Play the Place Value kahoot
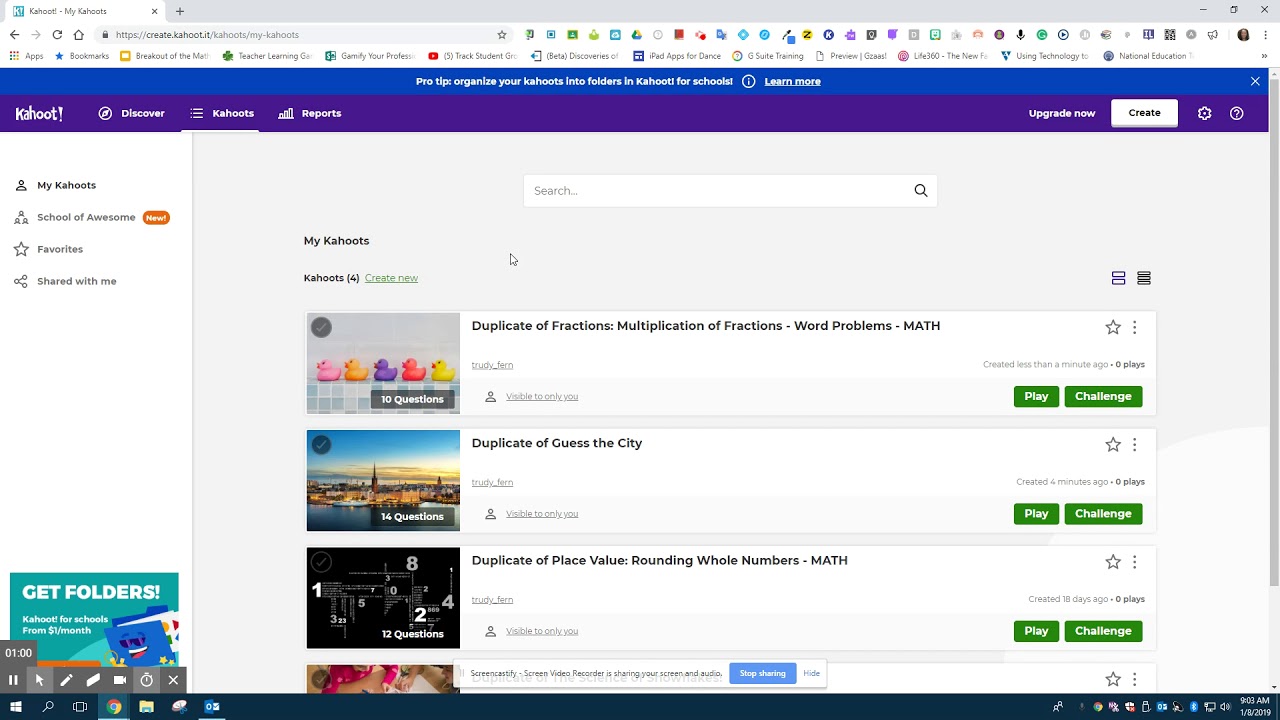 click(1036, 631)
